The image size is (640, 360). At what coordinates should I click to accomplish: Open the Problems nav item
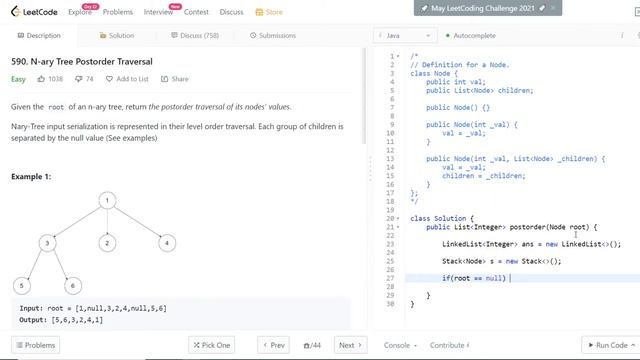[x=118, y=12]
